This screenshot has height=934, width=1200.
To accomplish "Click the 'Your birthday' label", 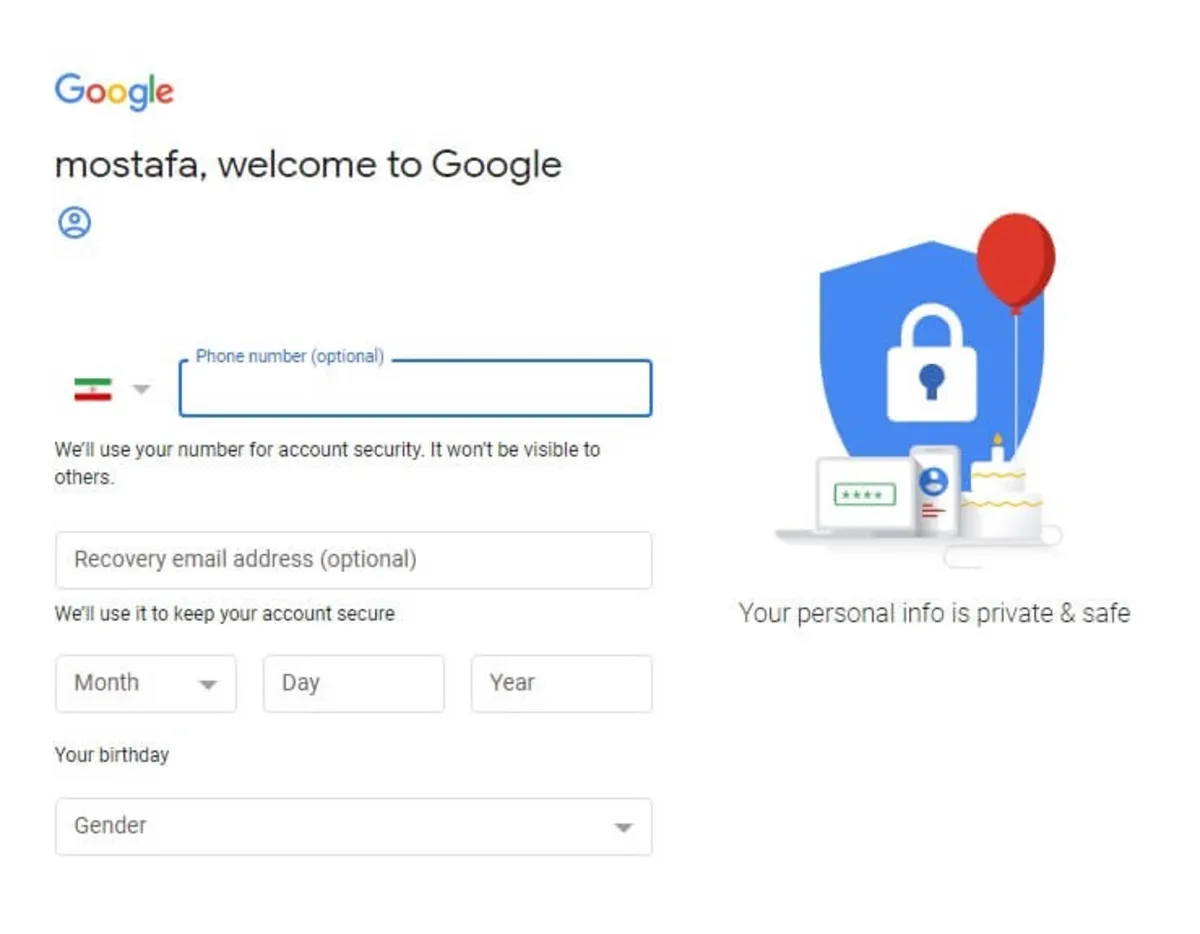I will pos(112,755).
